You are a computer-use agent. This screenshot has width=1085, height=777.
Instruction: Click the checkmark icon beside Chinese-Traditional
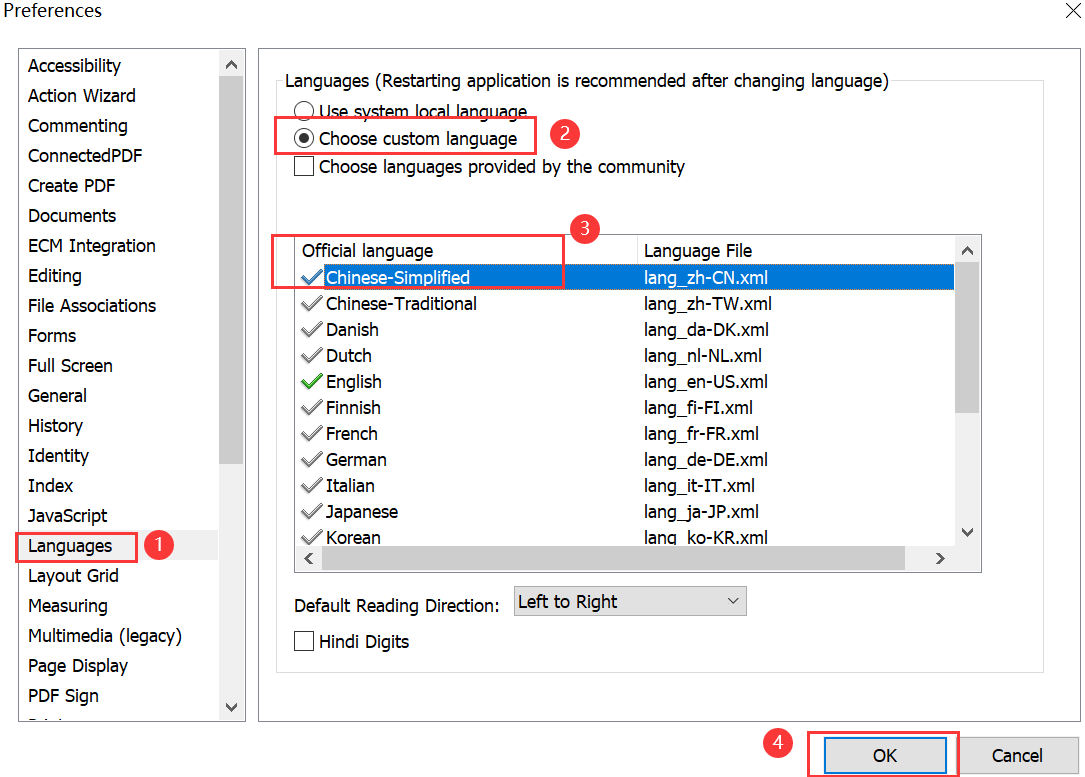pyautogui.click(x=312, y=304)
